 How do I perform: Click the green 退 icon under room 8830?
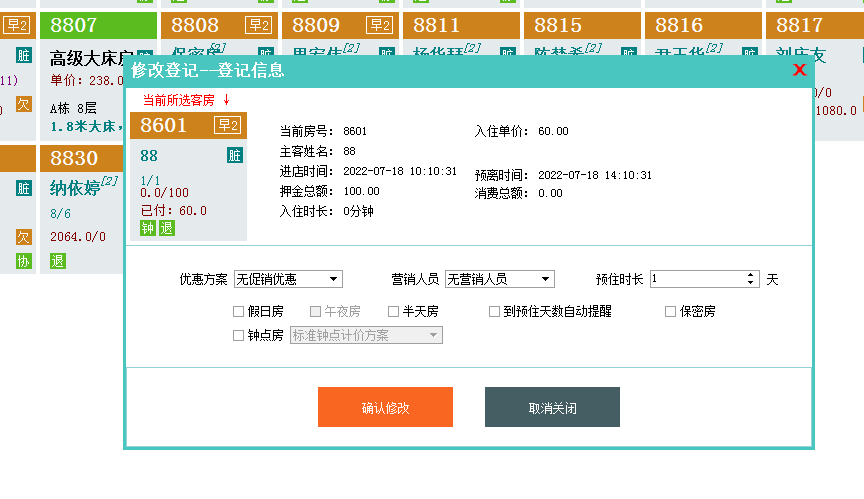[x=58, y=261]
